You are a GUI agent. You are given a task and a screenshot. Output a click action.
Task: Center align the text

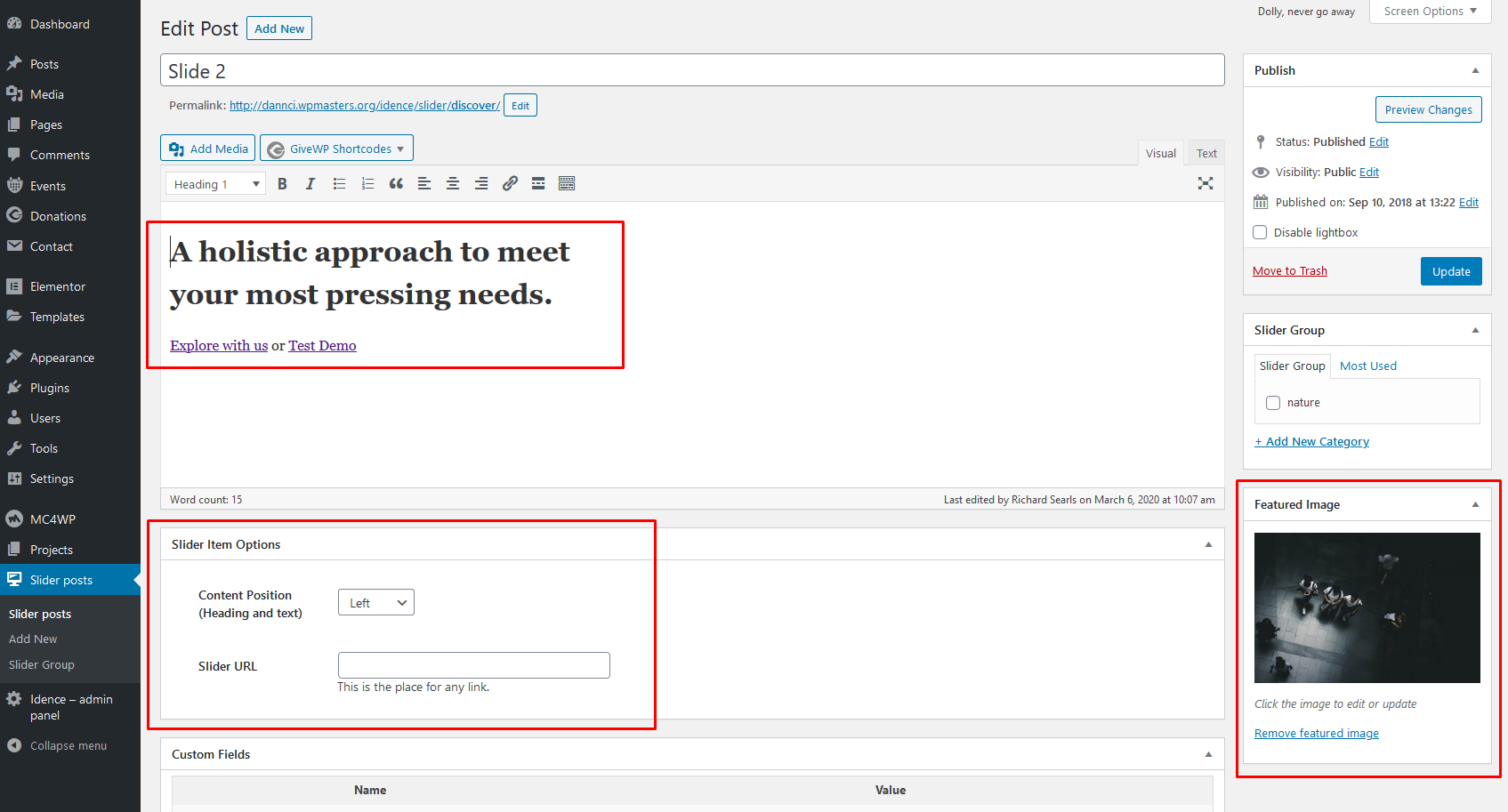coord(453,184)
